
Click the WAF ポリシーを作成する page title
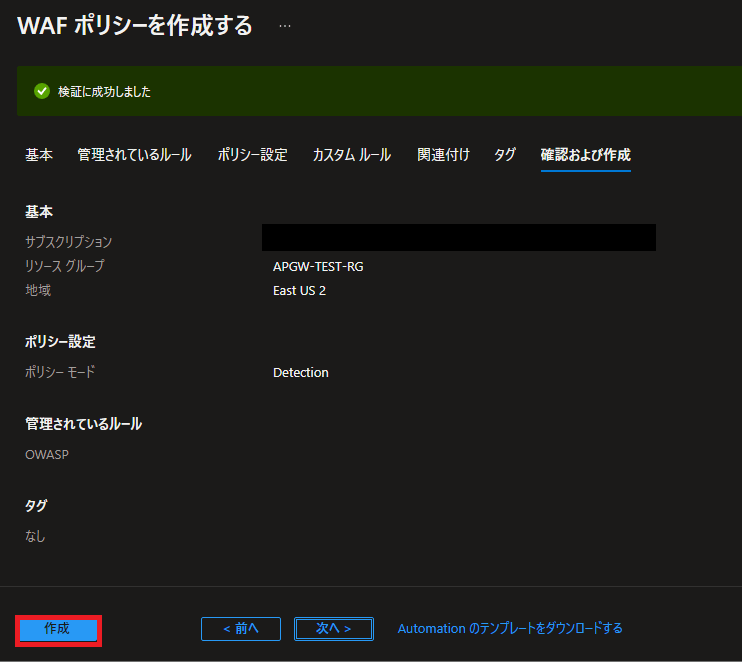pyautogui.click(x=135, y=25)
